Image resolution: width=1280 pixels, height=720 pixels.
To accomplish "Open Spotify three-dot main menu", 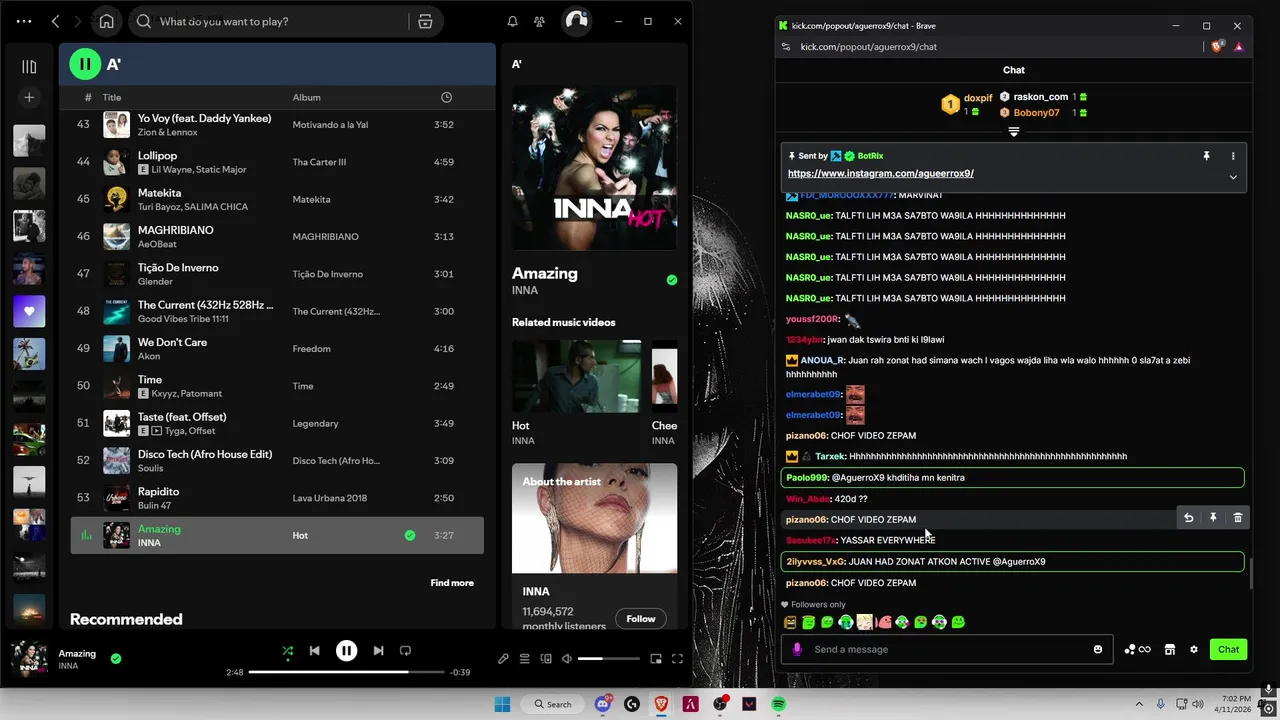I will [24, 21].
